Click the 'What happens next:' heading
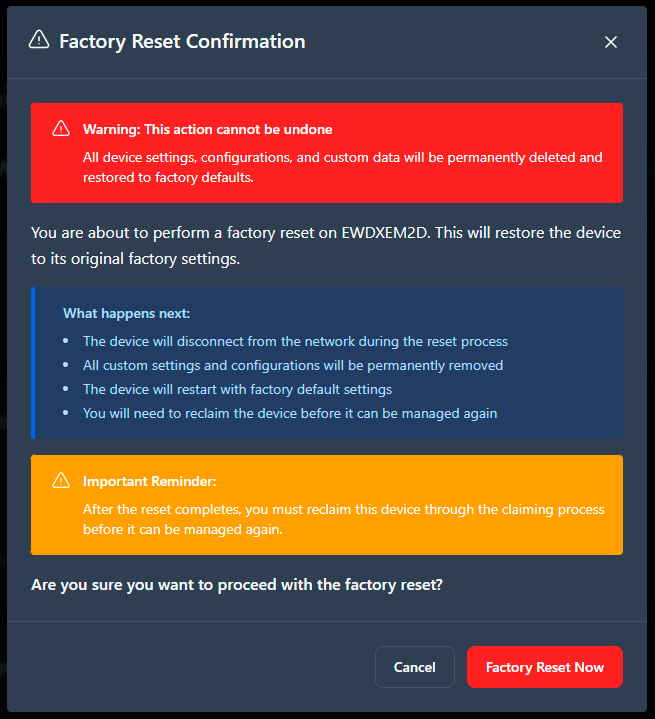The image size is (655, 719). (126, 313)
